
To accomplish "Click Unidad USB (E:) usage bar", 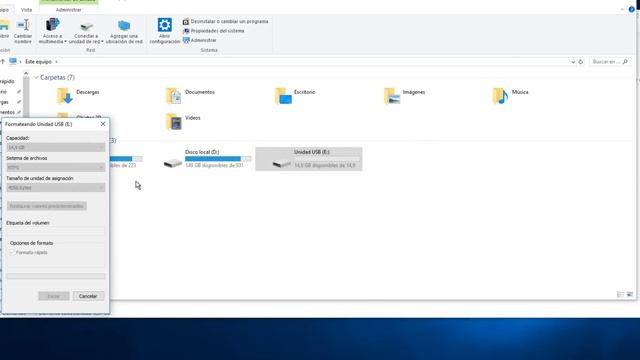I will coord(327,159).
